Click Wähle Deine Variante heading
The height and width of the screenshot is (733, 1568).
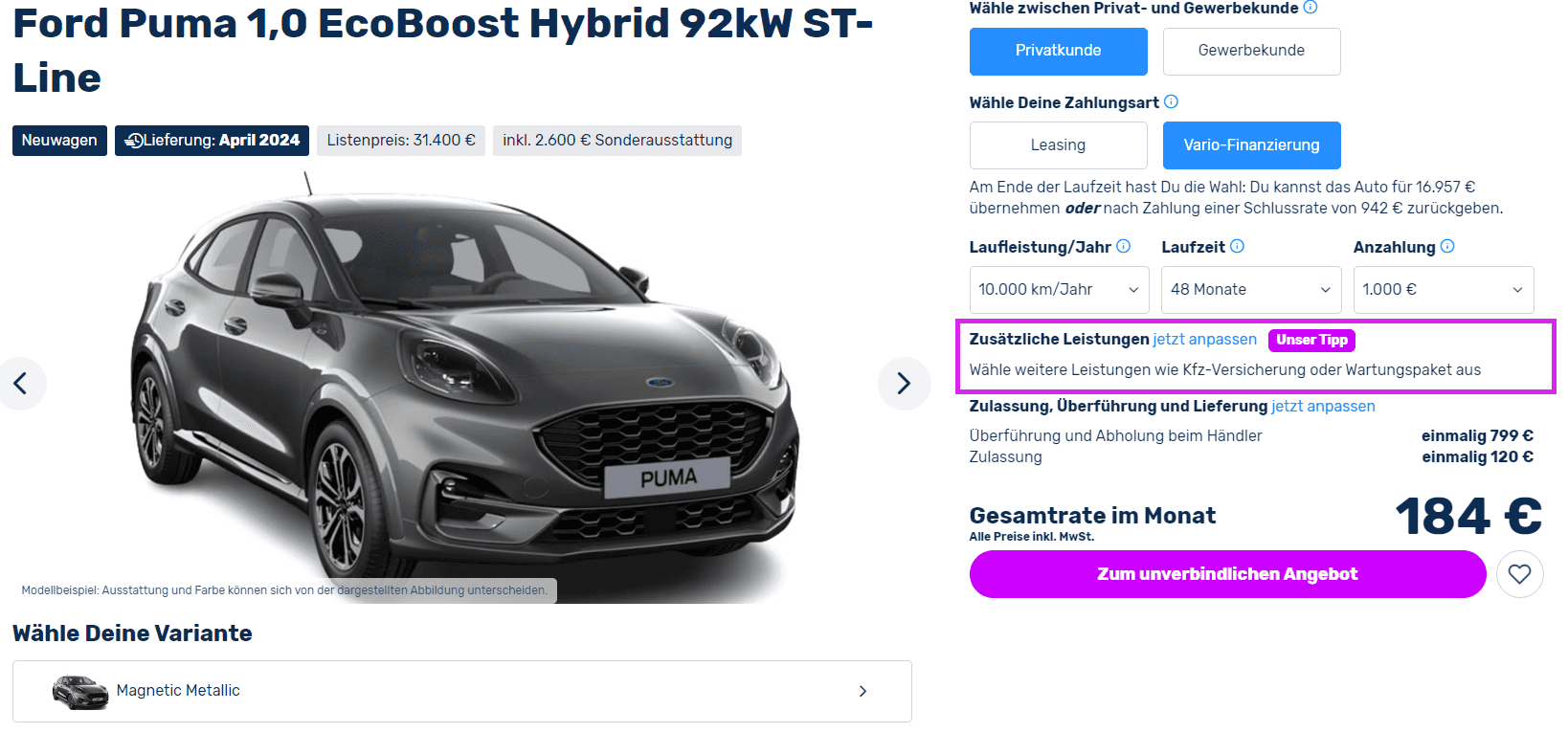tap(132, 633)
